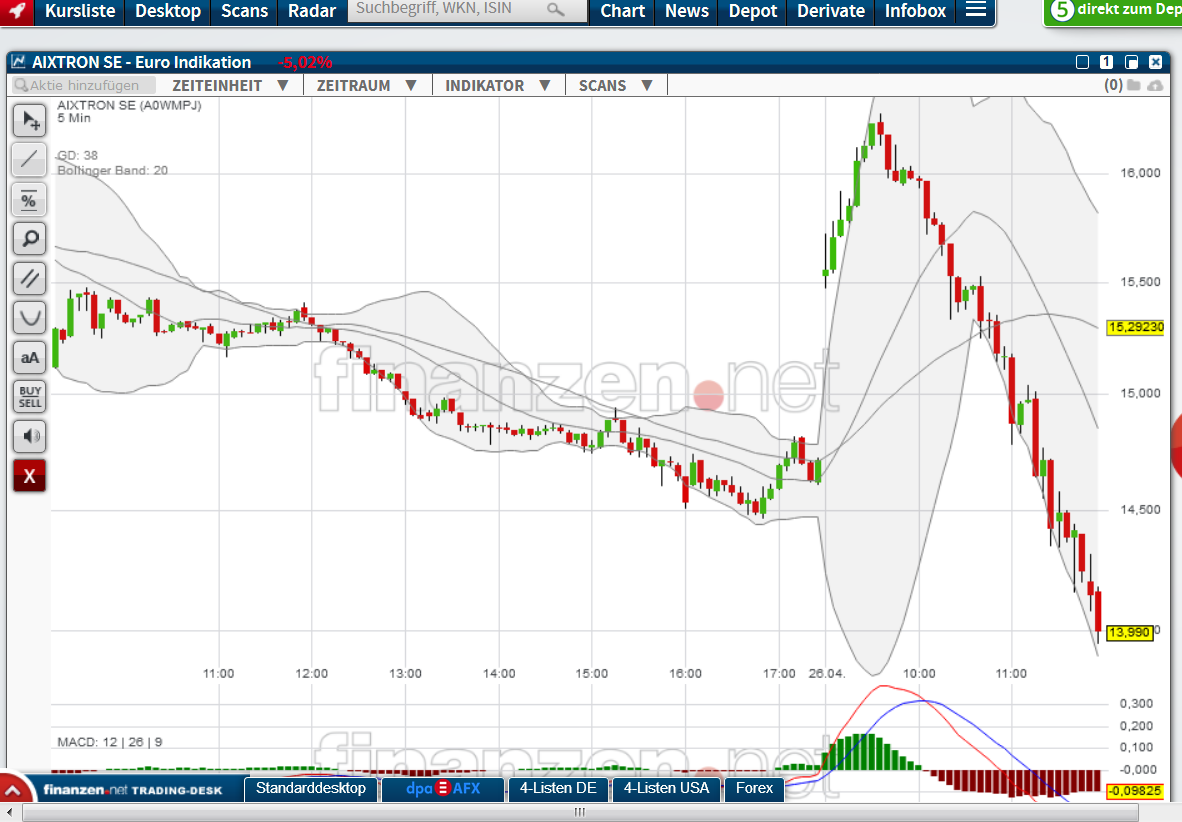
Task: Click the 26.04. date axis label
Action: point(827,673)
